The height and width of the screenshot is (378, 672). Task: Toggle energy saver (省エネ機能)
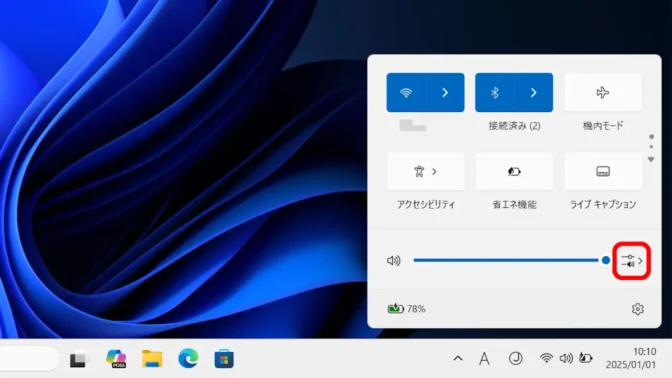(514, 171)
